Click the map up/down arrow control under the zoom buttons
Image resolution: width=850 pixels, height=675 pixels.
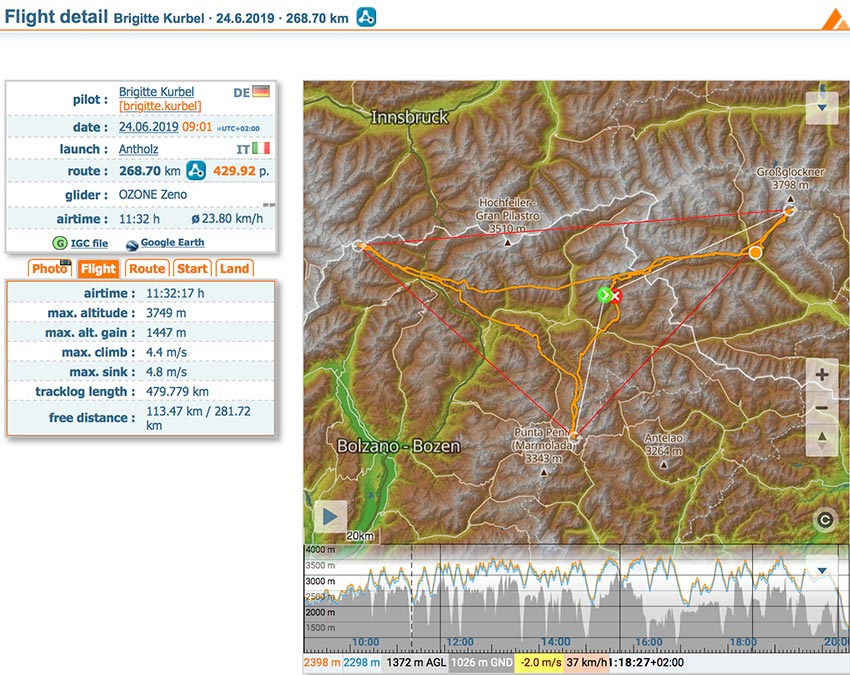point(822,439)
